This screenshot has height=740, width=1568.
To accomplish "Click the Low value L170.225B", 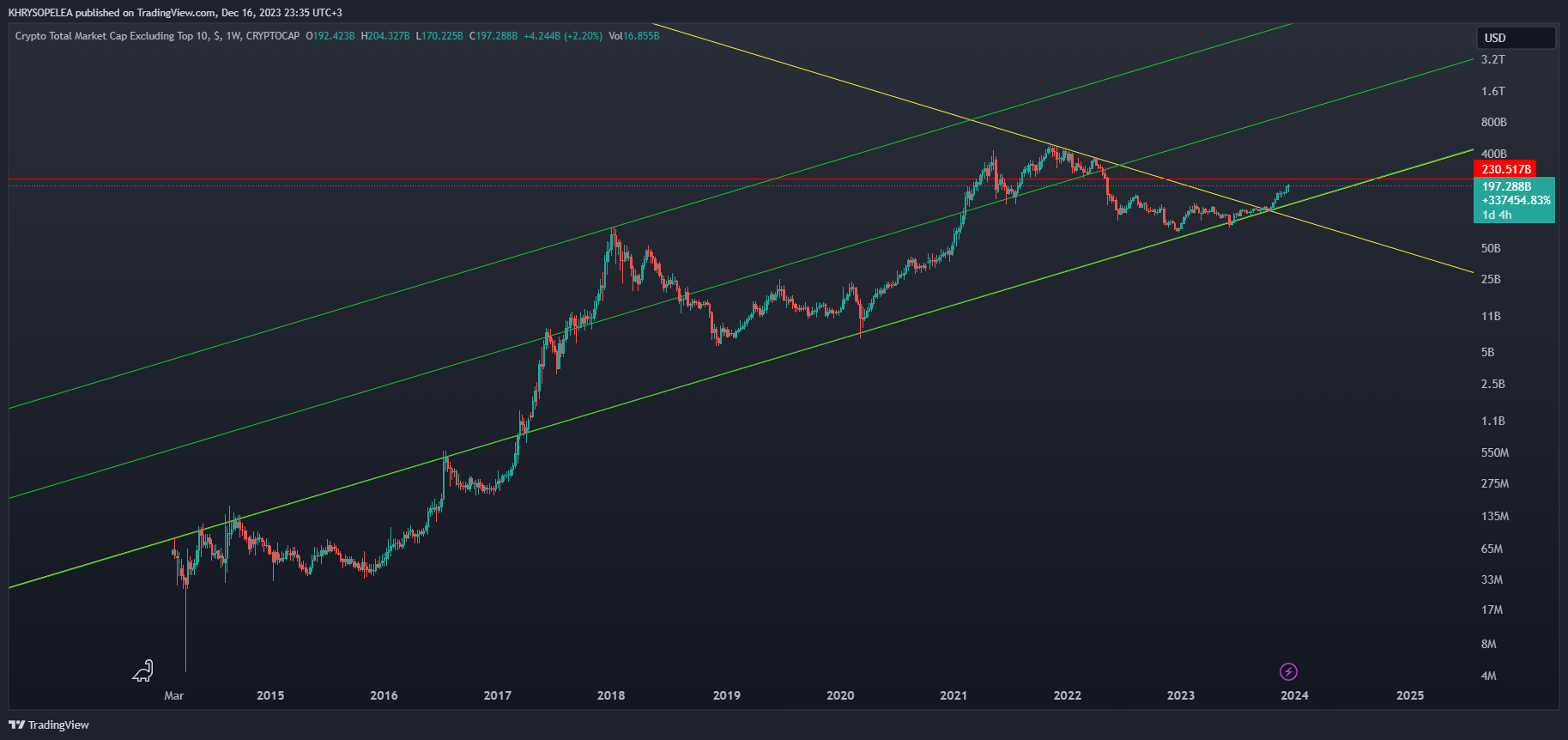I will point(439,36).
